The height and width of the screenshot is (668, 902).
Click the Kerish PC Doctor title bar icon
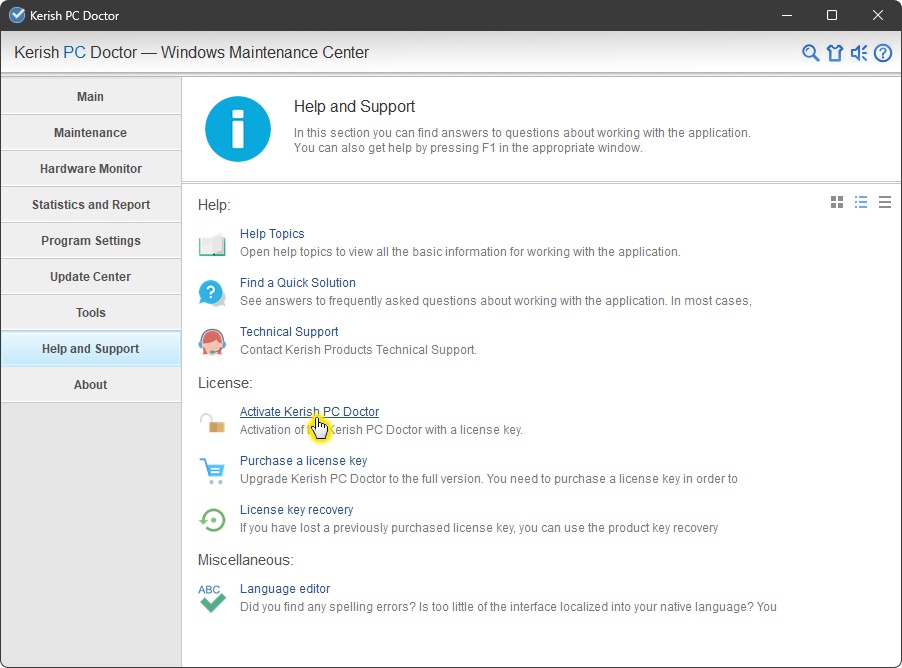(17, 15)
